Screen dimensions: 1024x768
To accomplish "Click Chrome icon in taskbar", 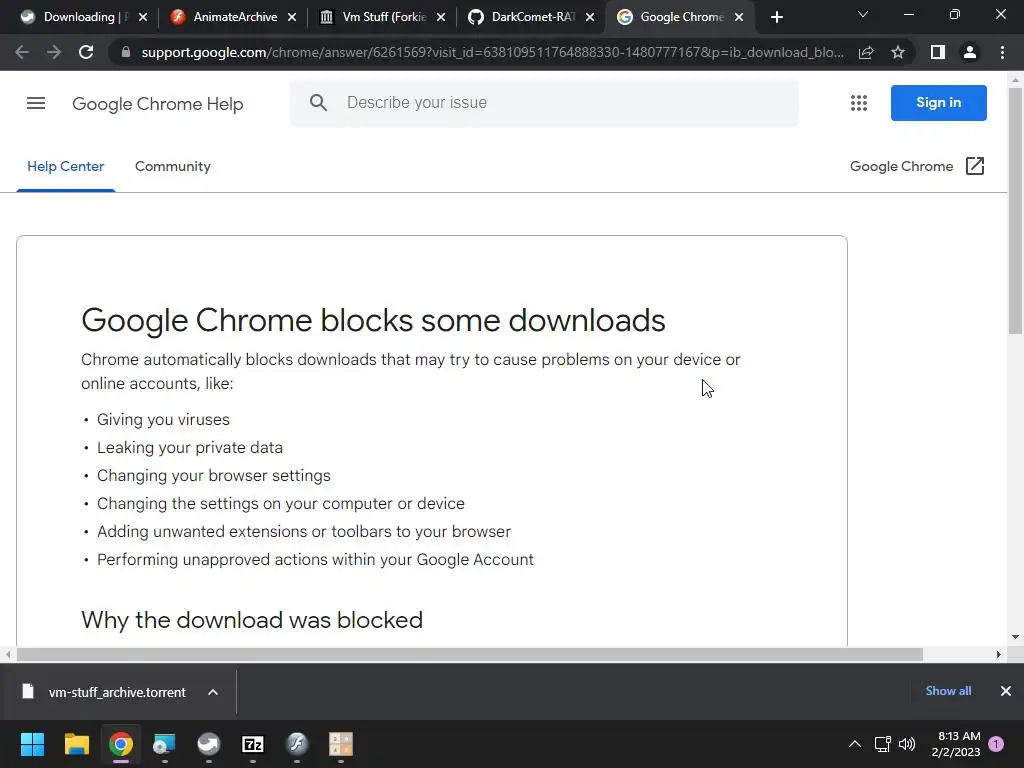I will click(121, 744).
